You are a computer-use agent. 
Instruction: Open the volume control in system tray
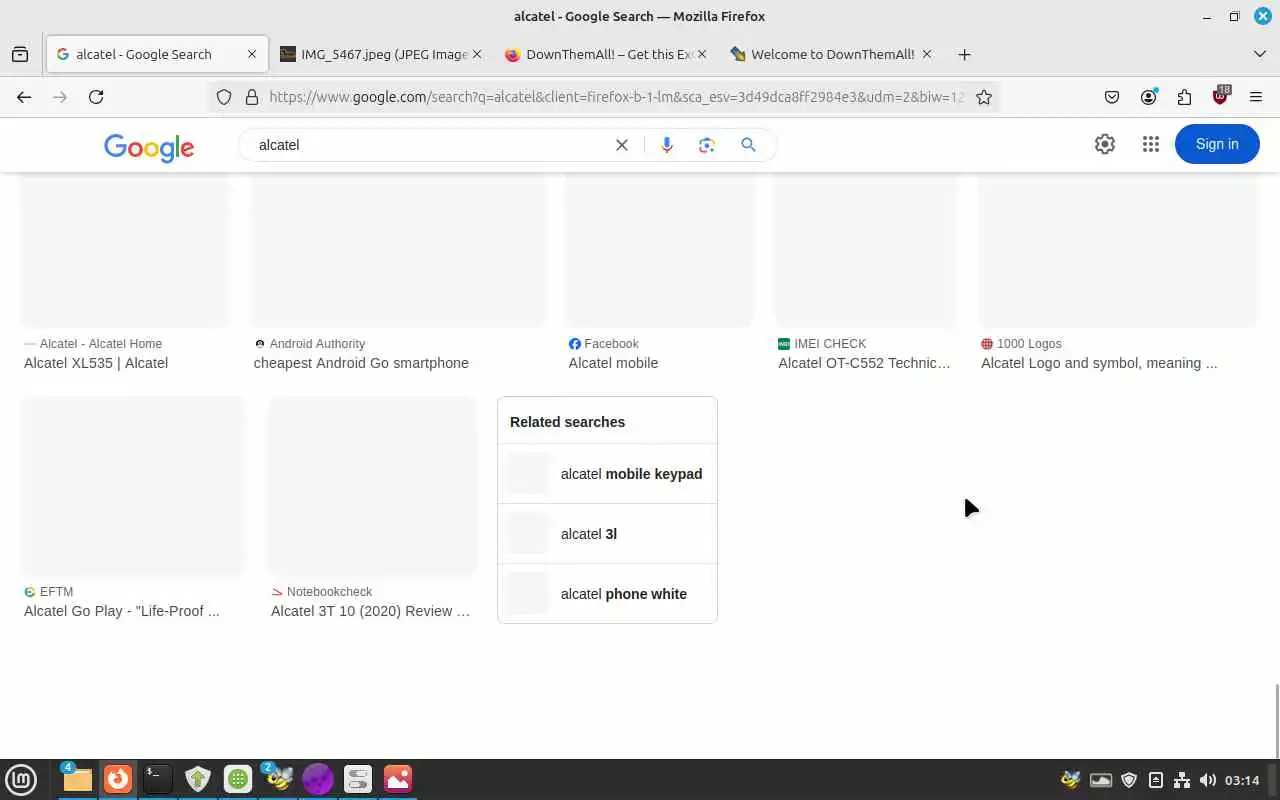[1208, 780]
